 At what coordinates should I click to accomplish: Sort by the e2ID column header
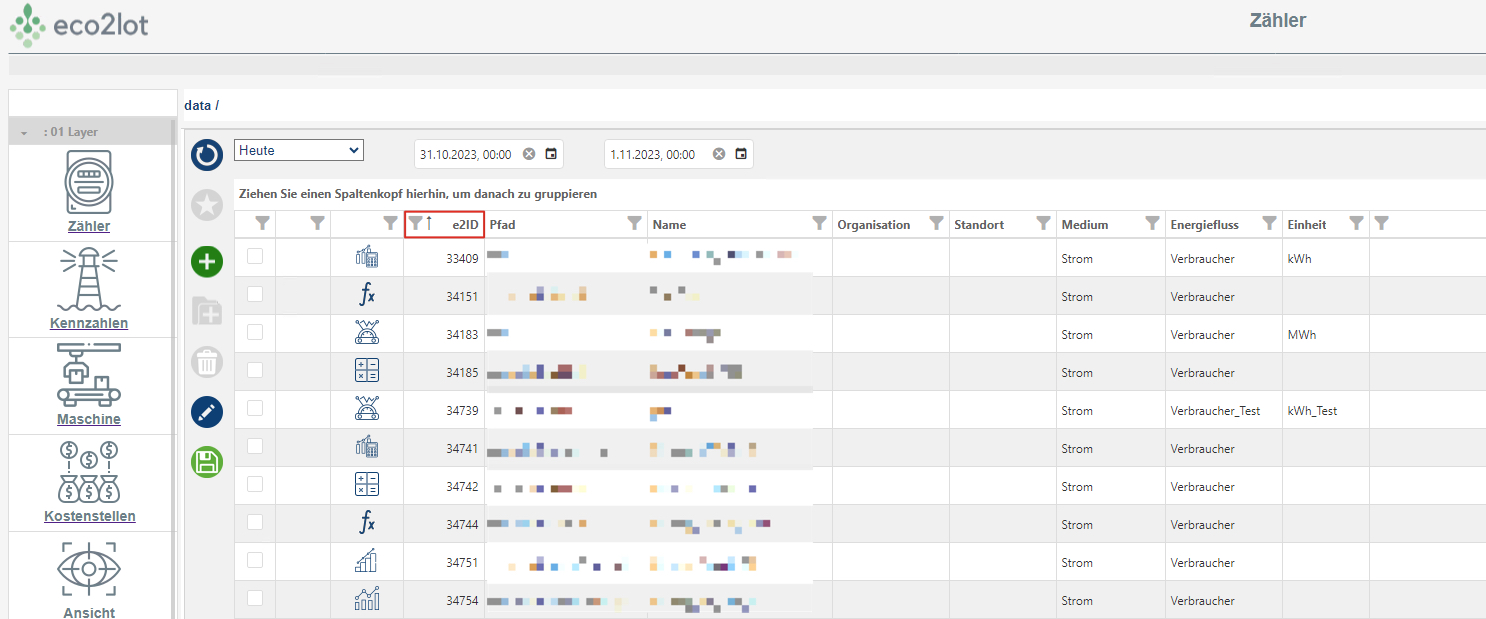tap(464, 225)
